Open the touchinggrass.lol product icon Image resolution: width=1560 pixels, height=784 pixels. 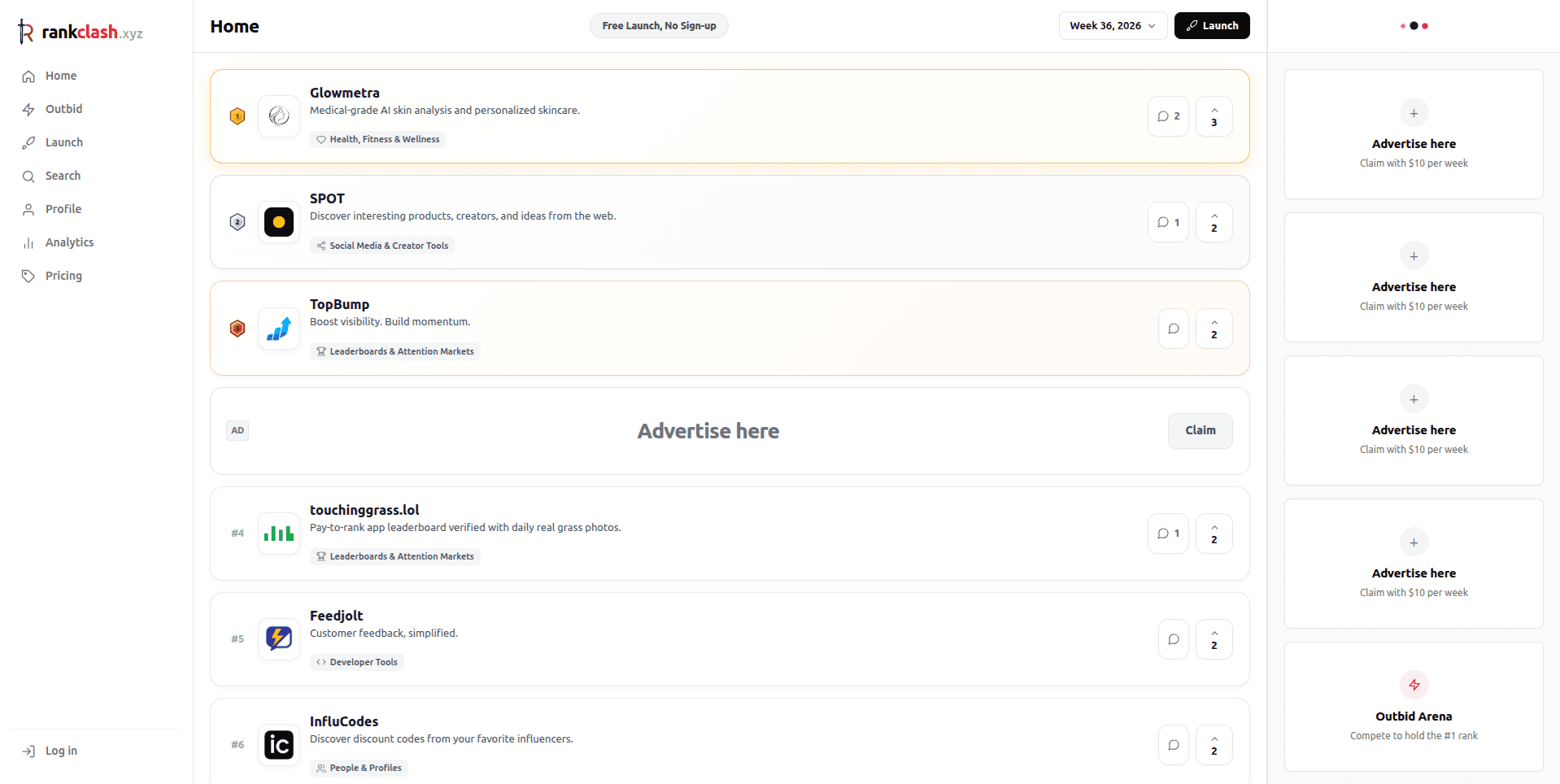[279, 534]
